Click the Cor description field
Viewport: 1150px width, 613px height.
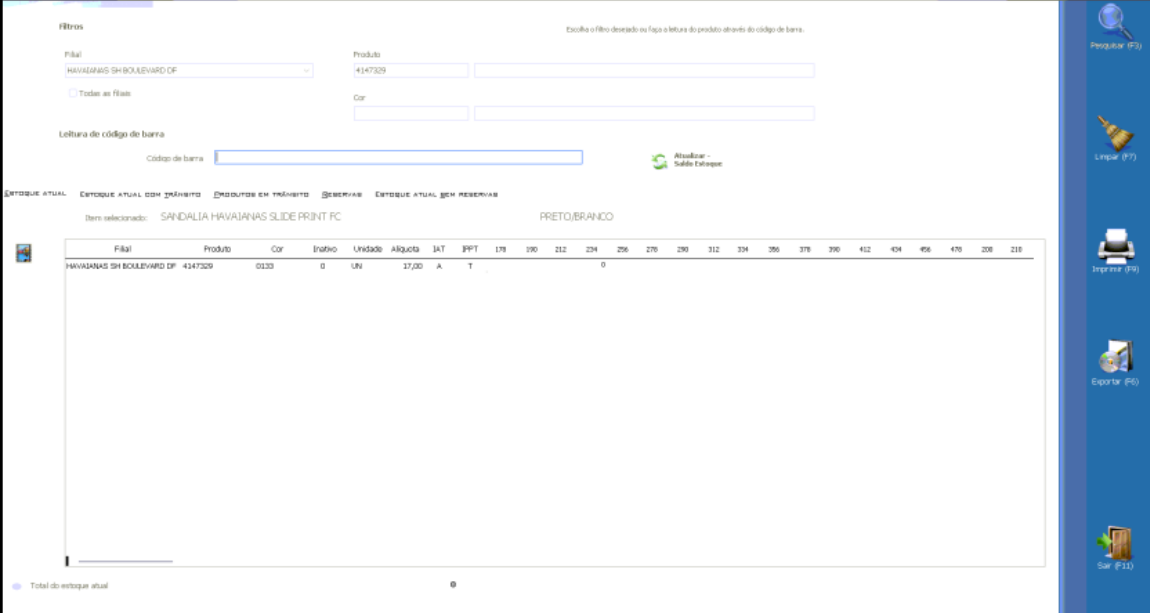pyautogui.click(x=644, y=114)
